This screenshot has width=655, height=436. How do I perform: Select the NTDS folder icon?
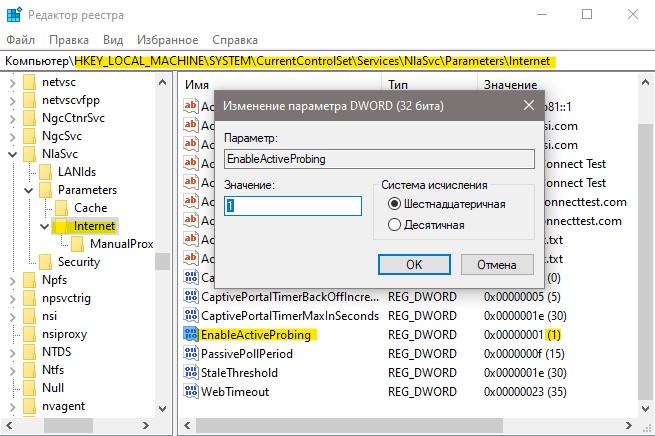pos(30,352)
